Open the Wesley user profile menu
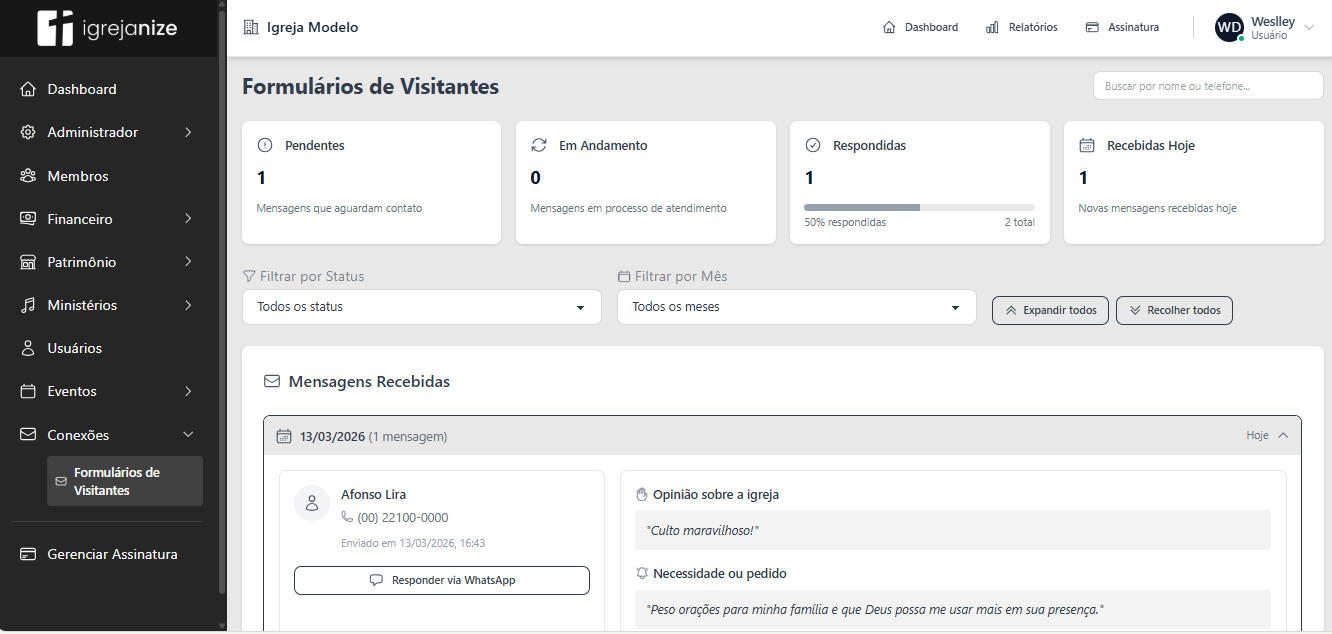 click(x=1265, y=28)
